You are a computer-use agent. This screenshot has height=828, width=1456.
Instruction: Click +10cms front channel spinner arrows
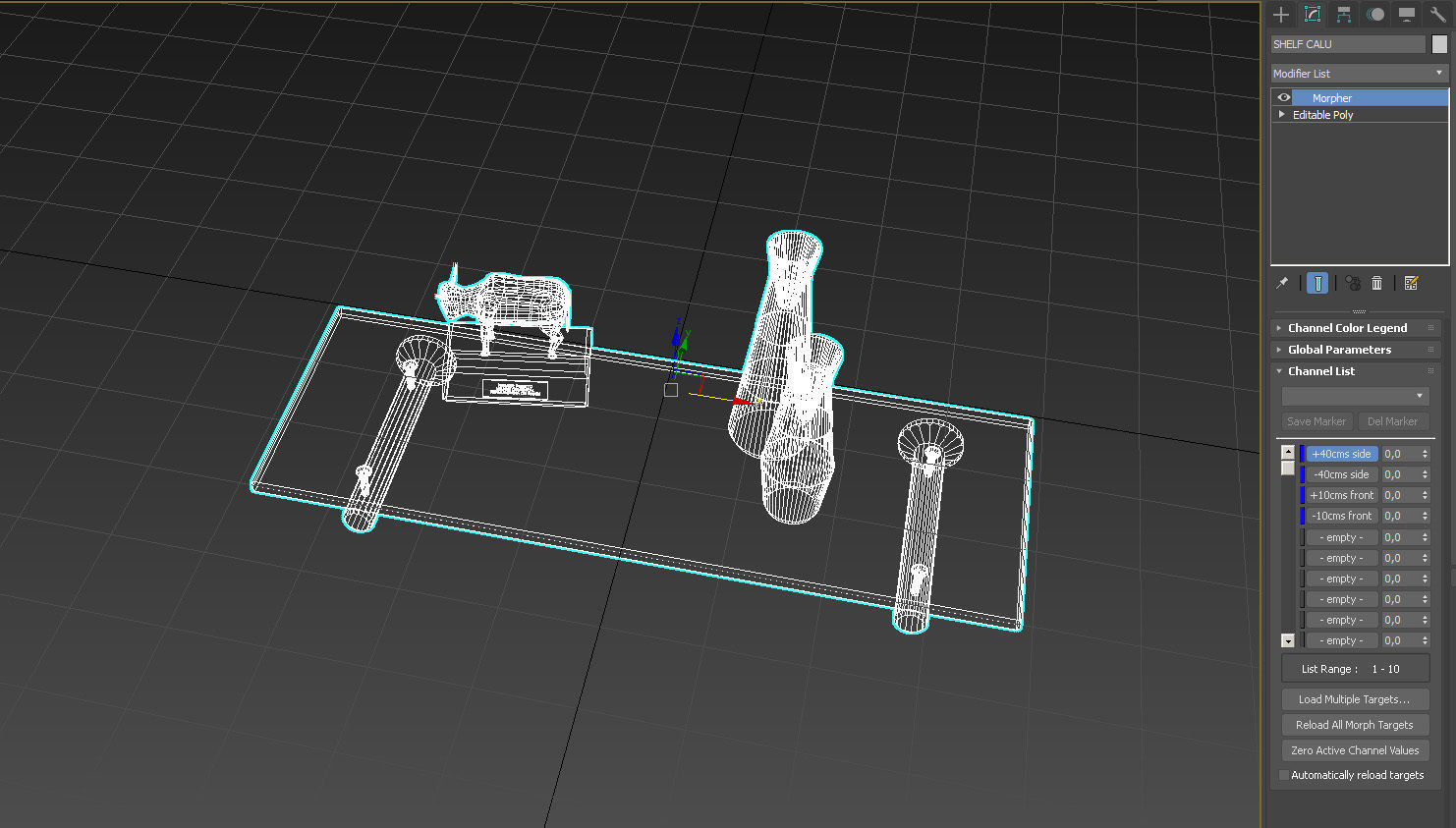pyautogui.click(x=1425, y=495)
